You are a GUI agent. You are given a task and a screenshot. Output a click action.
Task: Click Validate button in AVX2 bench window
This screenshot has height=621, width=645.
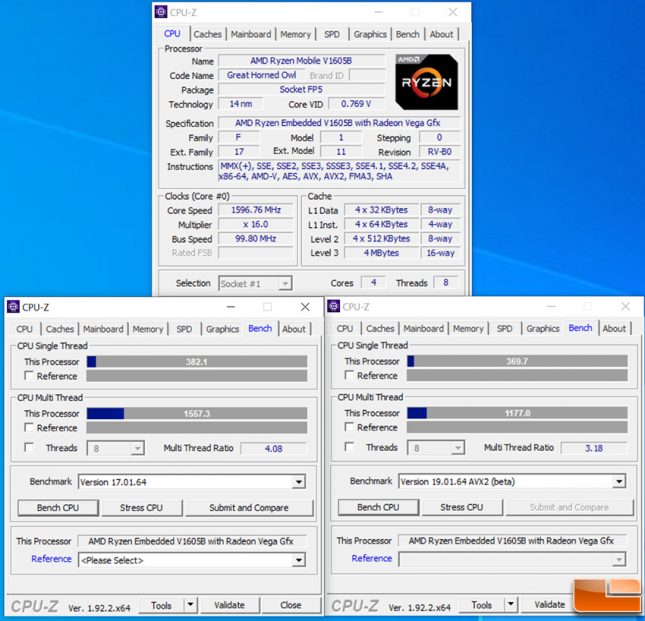[550, 605]
